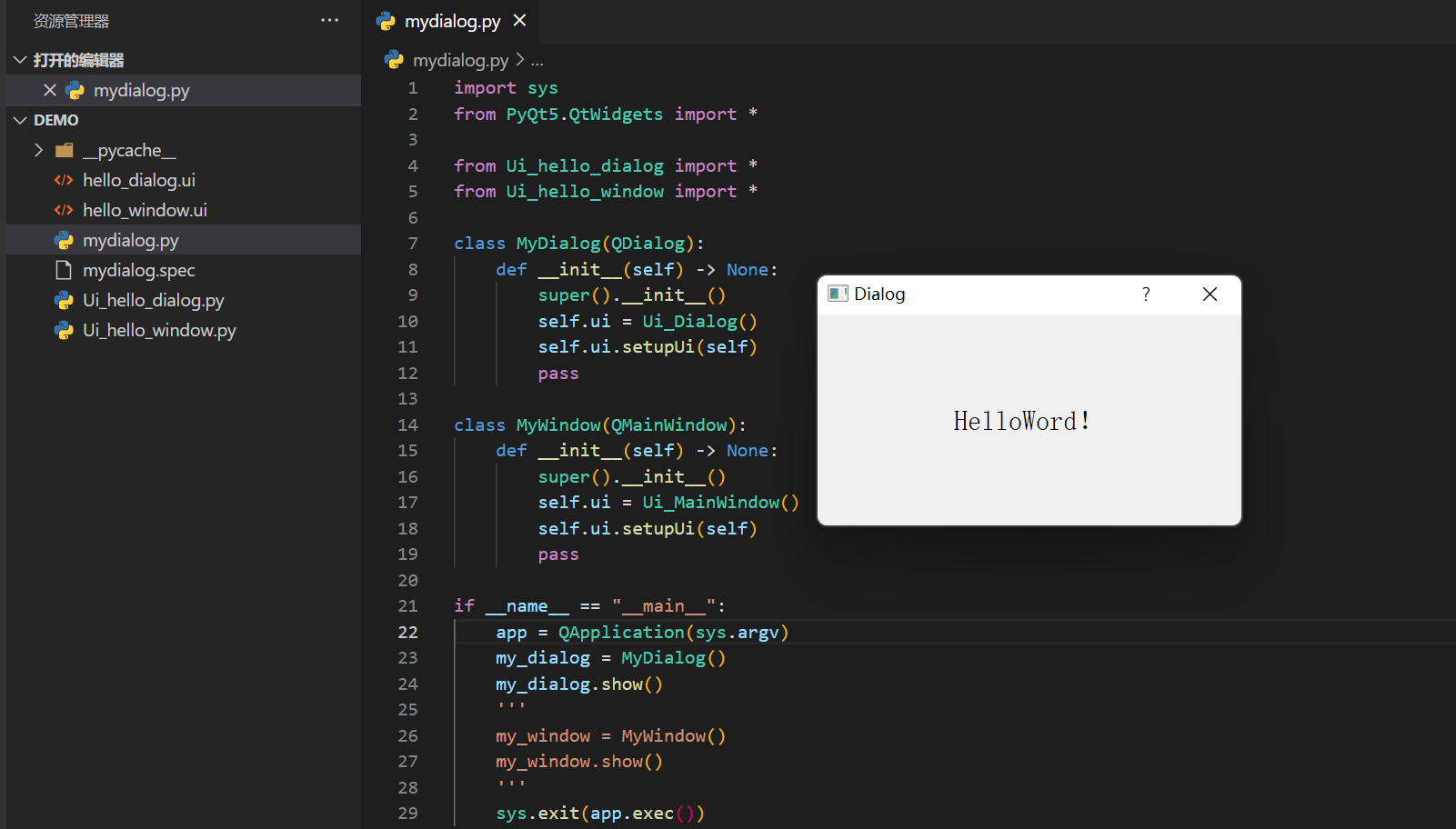Expand the __pycache__ folder chevron
Viewport: 1456px width, 829px height.
[38, 150]
